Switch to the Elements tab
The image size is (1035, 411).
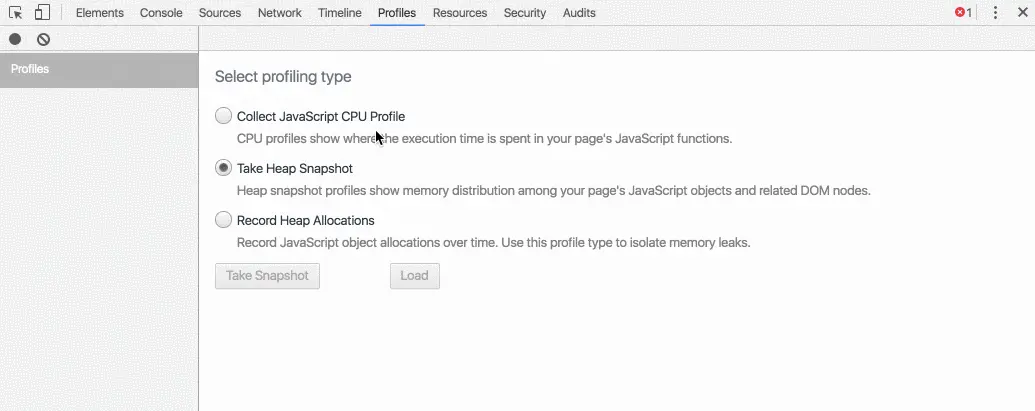[100, 13]
